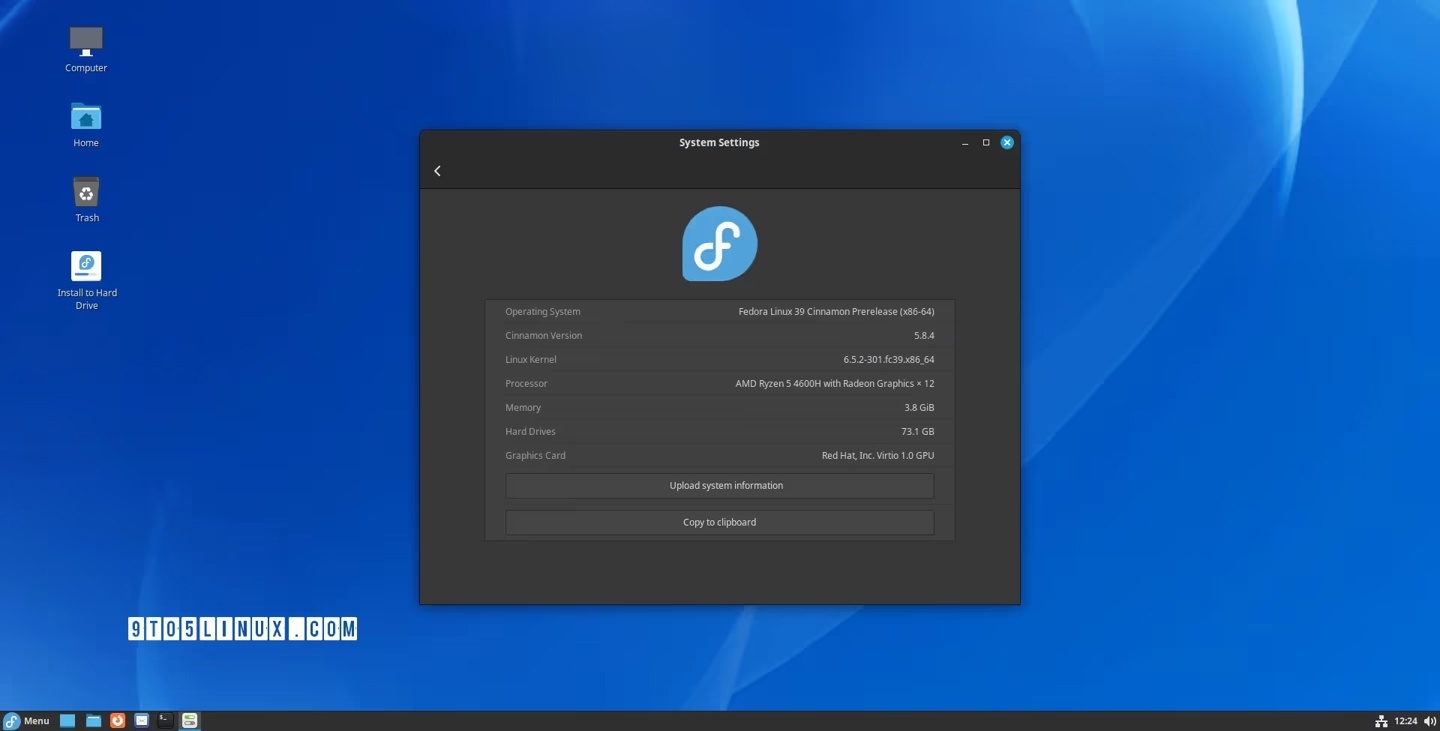1440x731 pixels.
Task: Select the AMD Ryzen 5 4600H processor value
Action: (x=835, y=384)
